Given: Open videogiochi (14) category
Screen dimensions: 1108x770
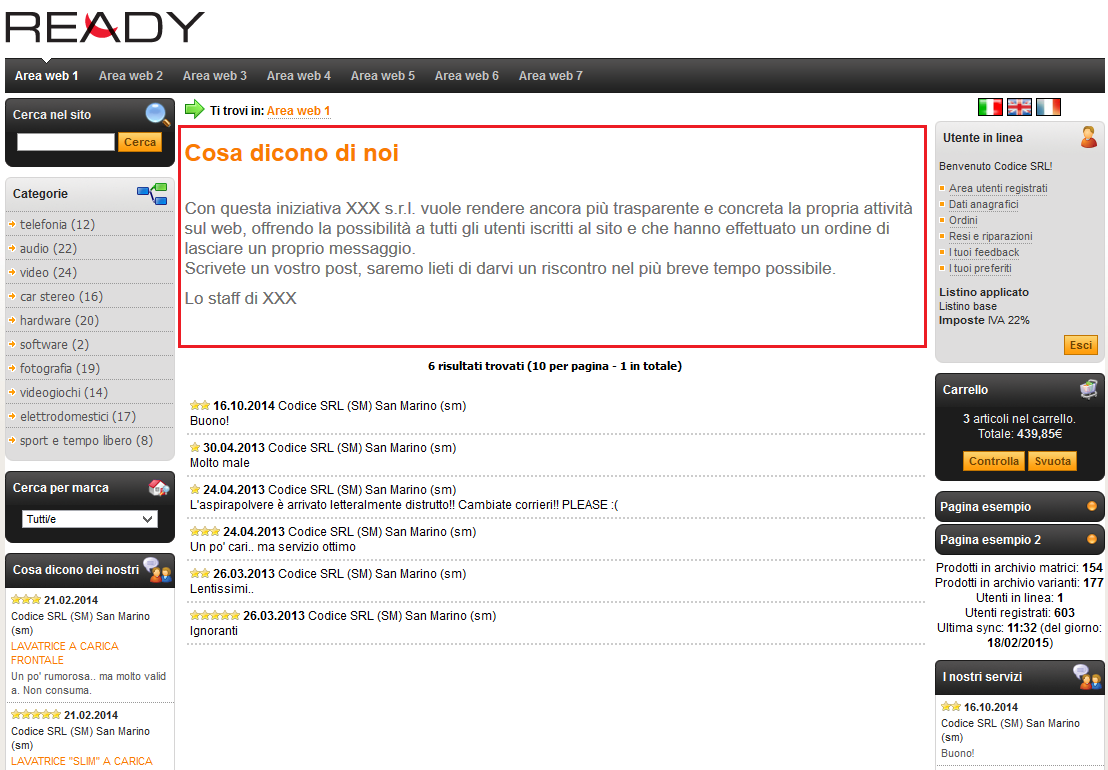Looking at the screenshot, I should click(x=64, y=393).
